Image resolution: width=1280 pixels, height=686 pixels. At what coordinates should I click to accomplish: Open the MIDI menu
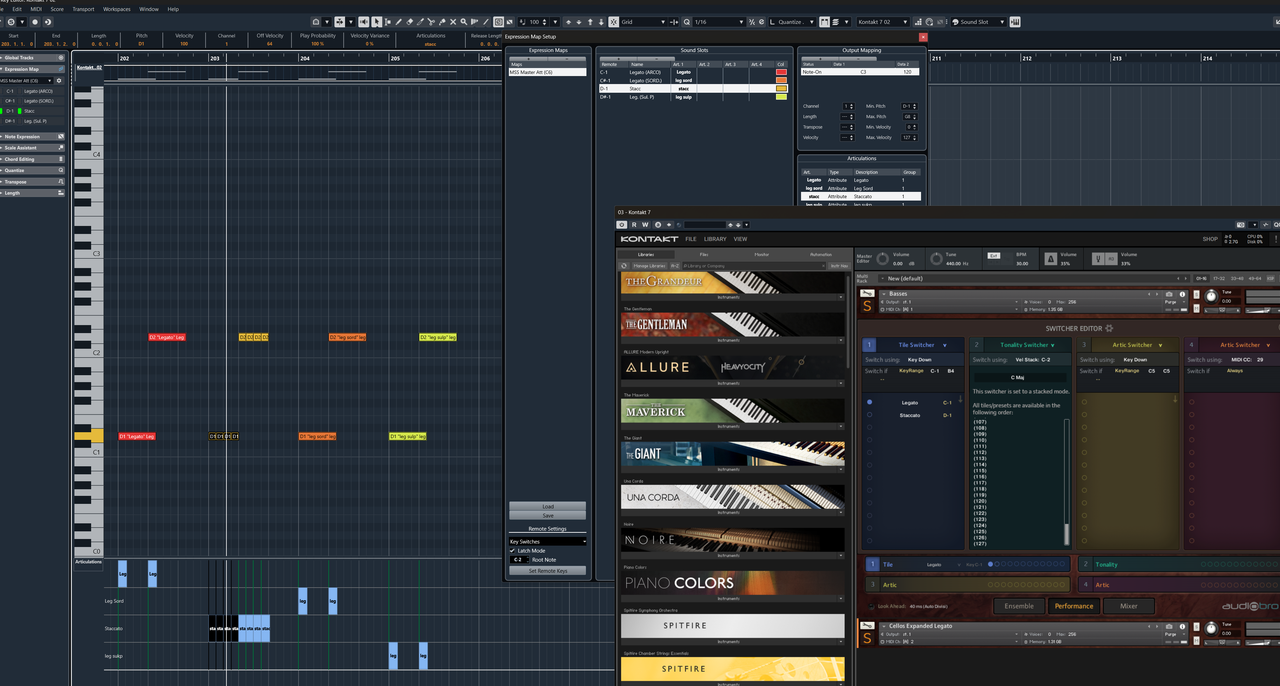click(36, 9)
